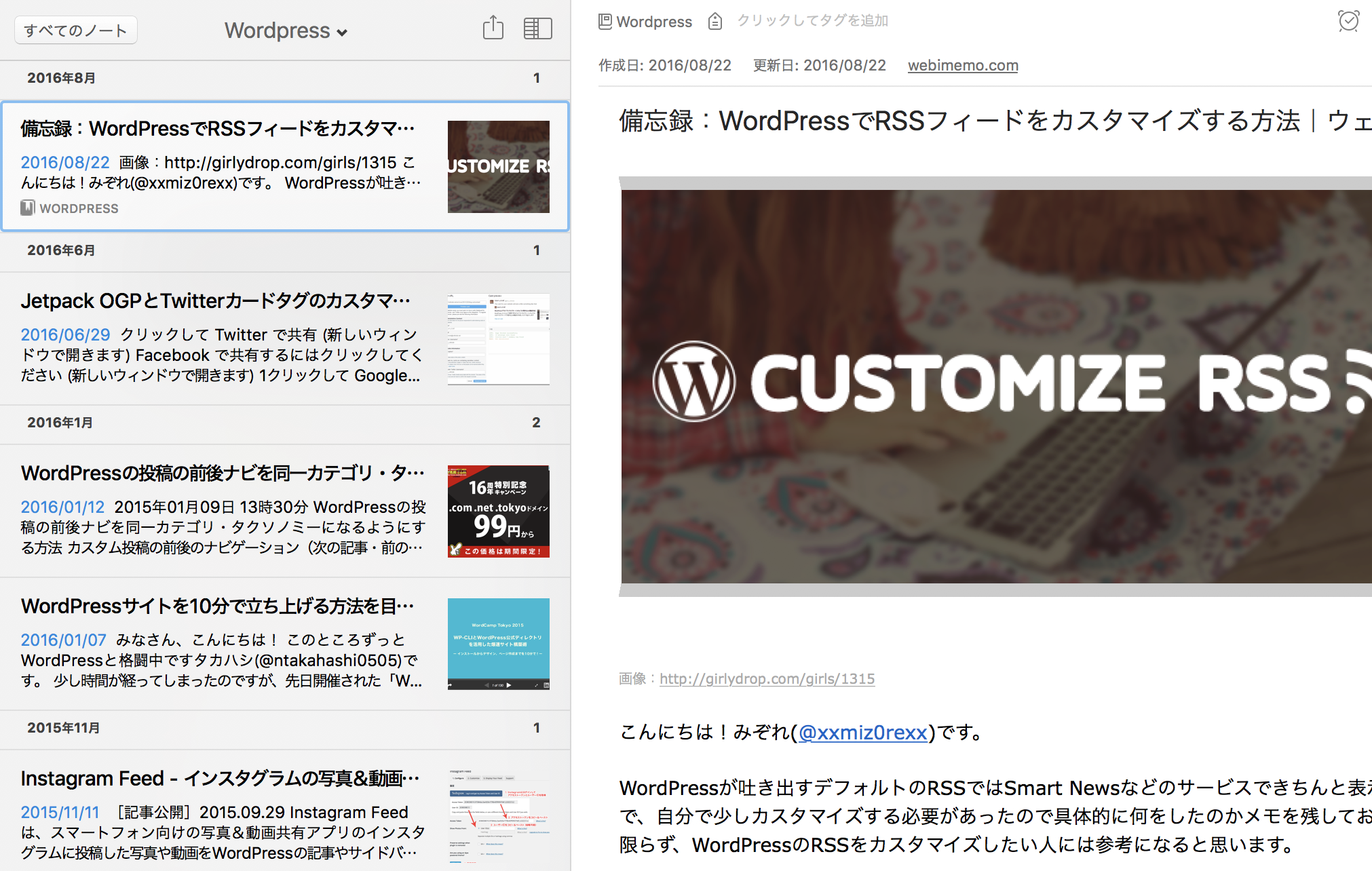The width and height of the screenshot is (1372, 871).
Task: Click the 2016/01/07 date in the note list
Action: point(64,640)
